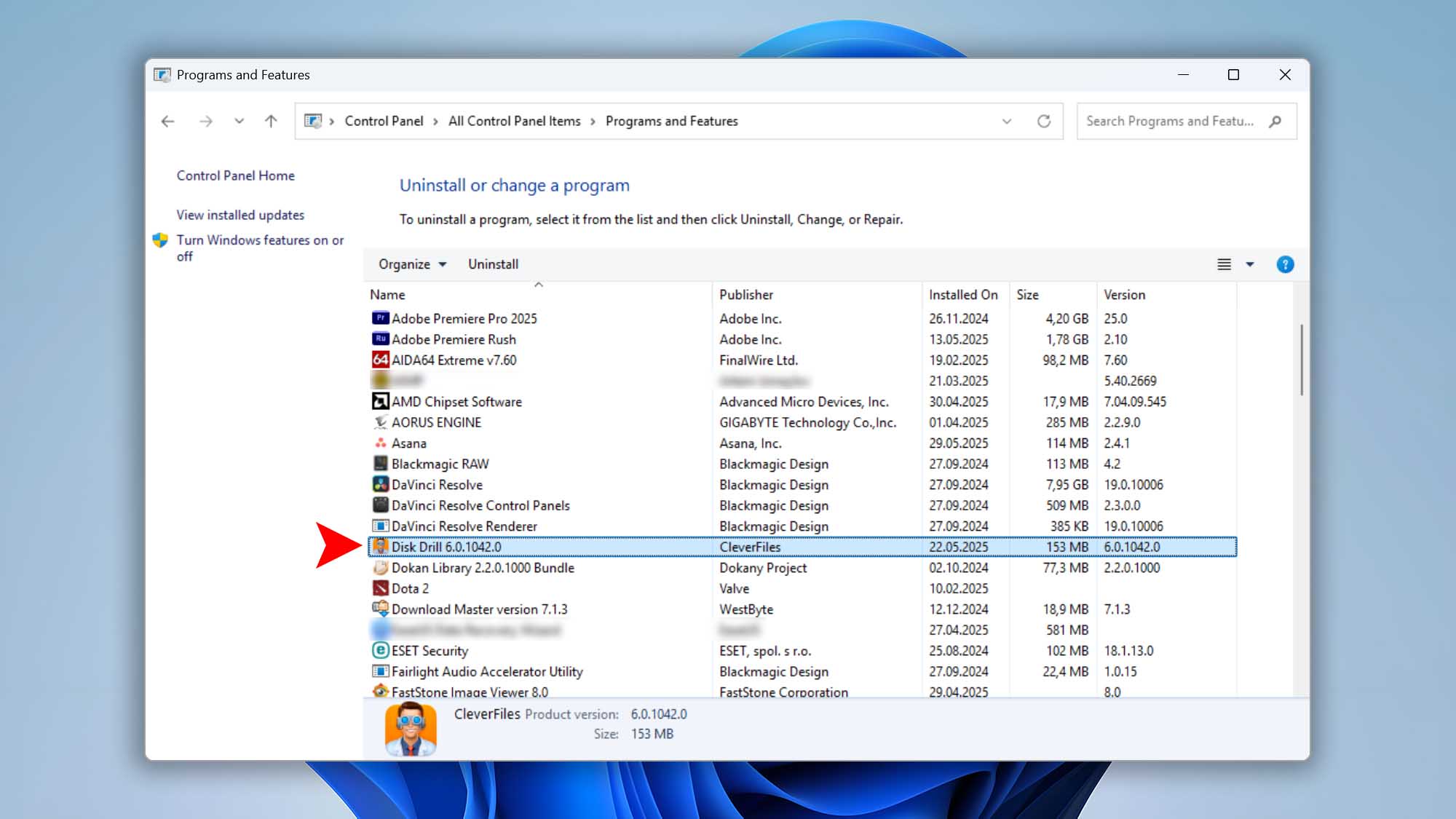Click the Dokany Project publisher cell

[763, 568]
